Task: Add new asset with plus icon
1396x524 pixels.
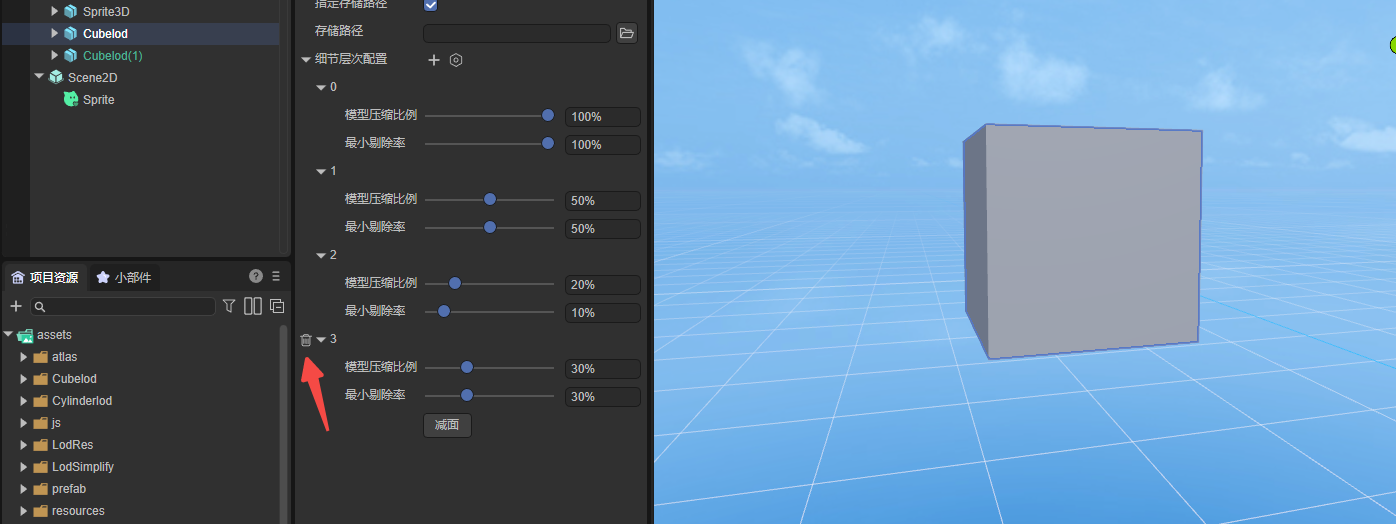Action: tap(16, 306)
